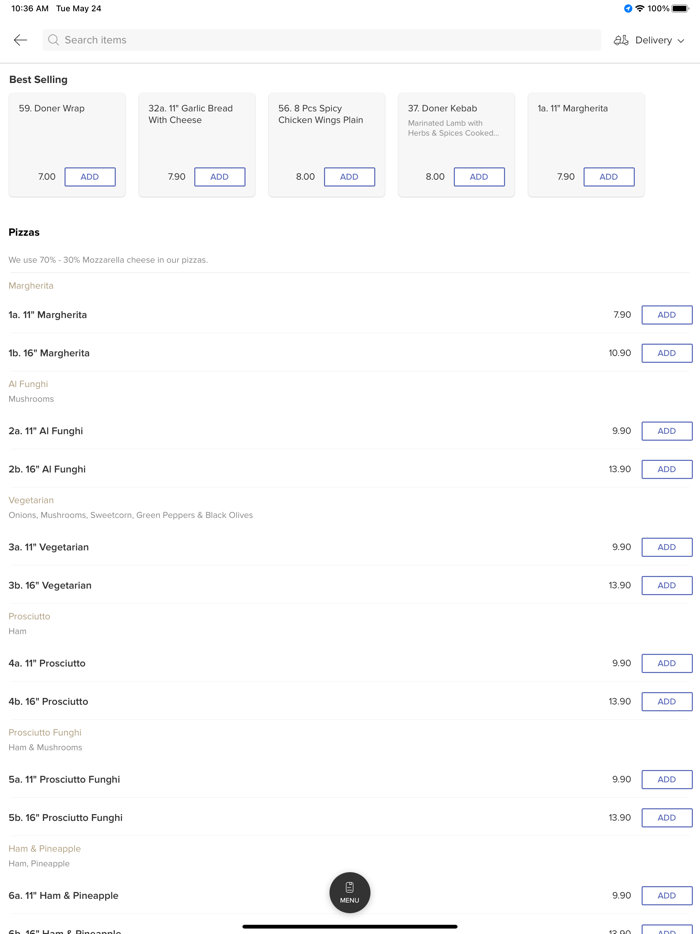Add 3b. 16" Vegetarian pizza

666,585
